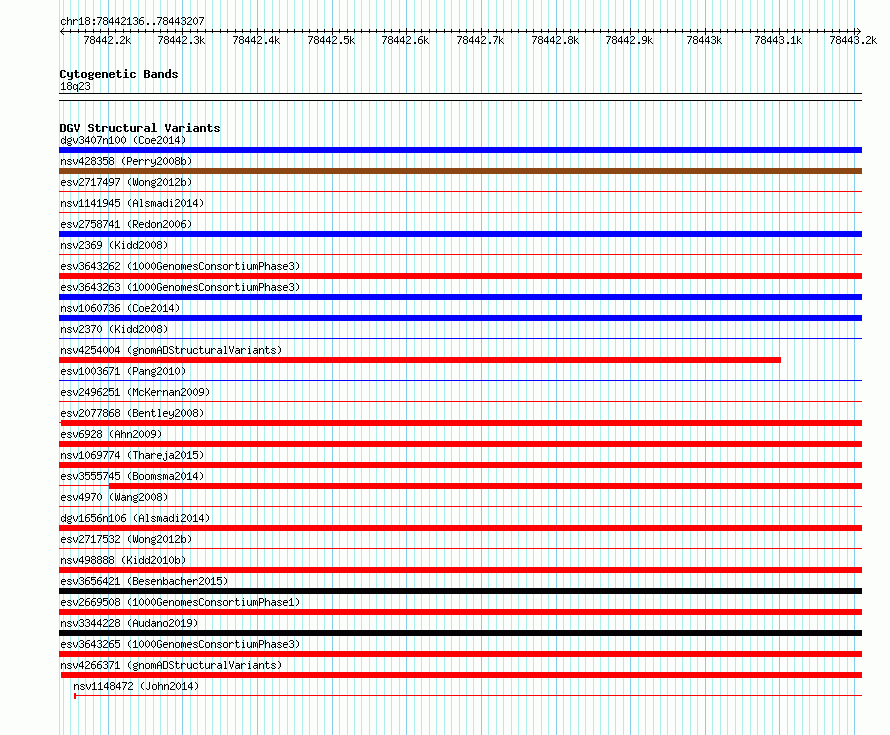Click the blue bar under dgv3407n100
This screenshot has height=735, width=890.
click(x=460, y=150)
